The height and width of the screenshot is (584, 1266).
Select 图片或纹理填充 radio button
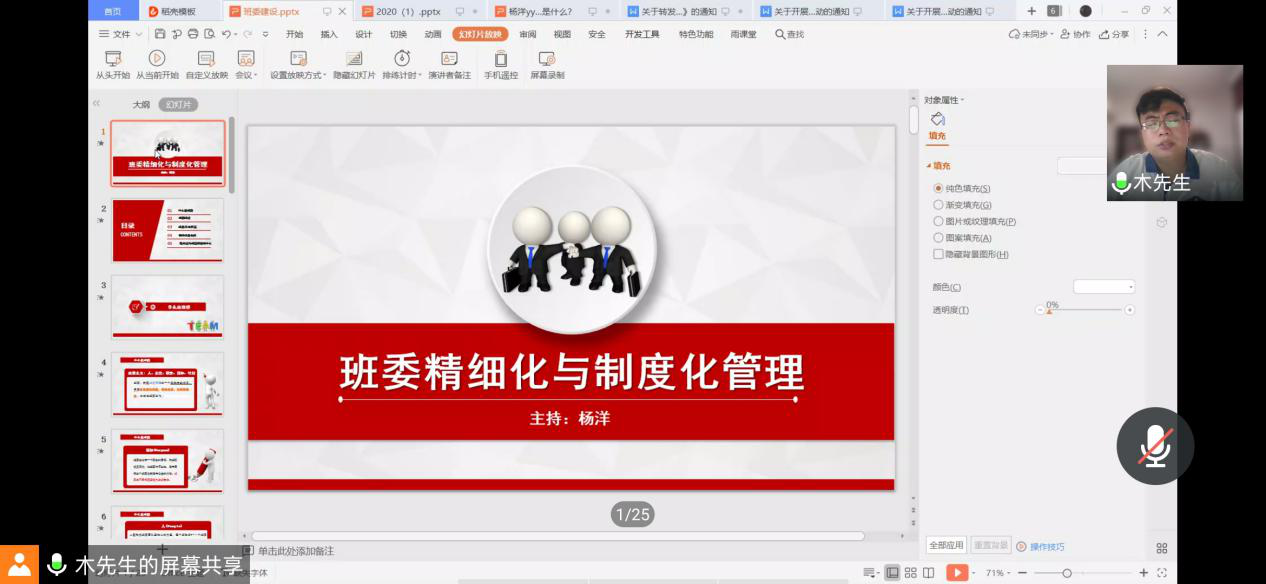938,221
